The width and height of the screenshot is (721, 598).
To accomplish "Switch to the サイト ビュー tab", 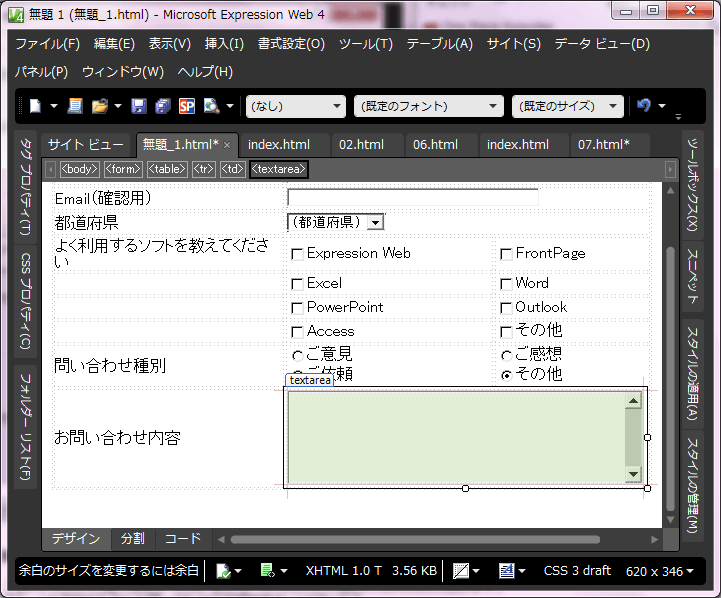I will point(86,145).
